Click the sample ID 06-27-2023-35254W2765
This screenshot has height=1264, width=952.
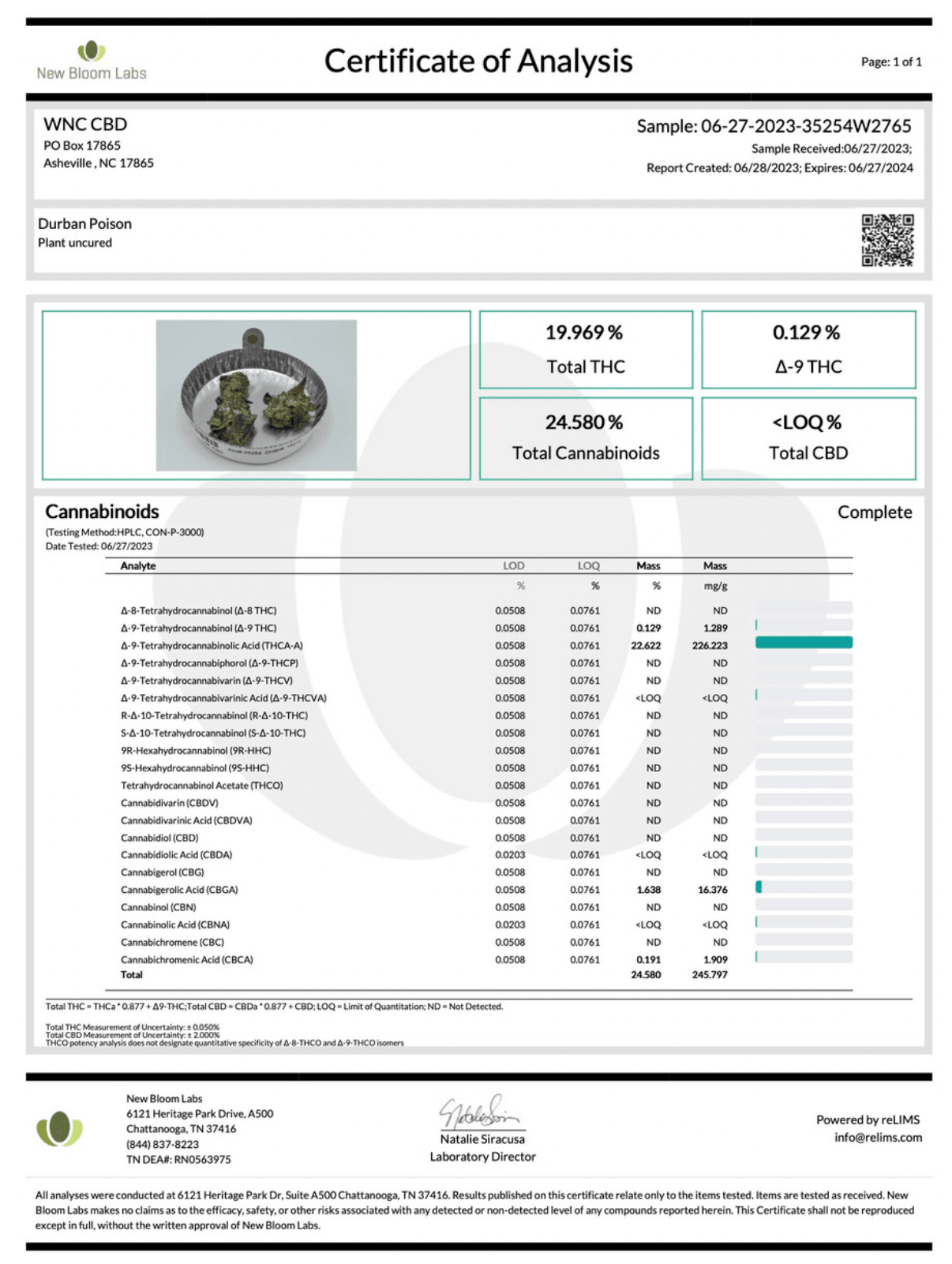pos(805,126)
